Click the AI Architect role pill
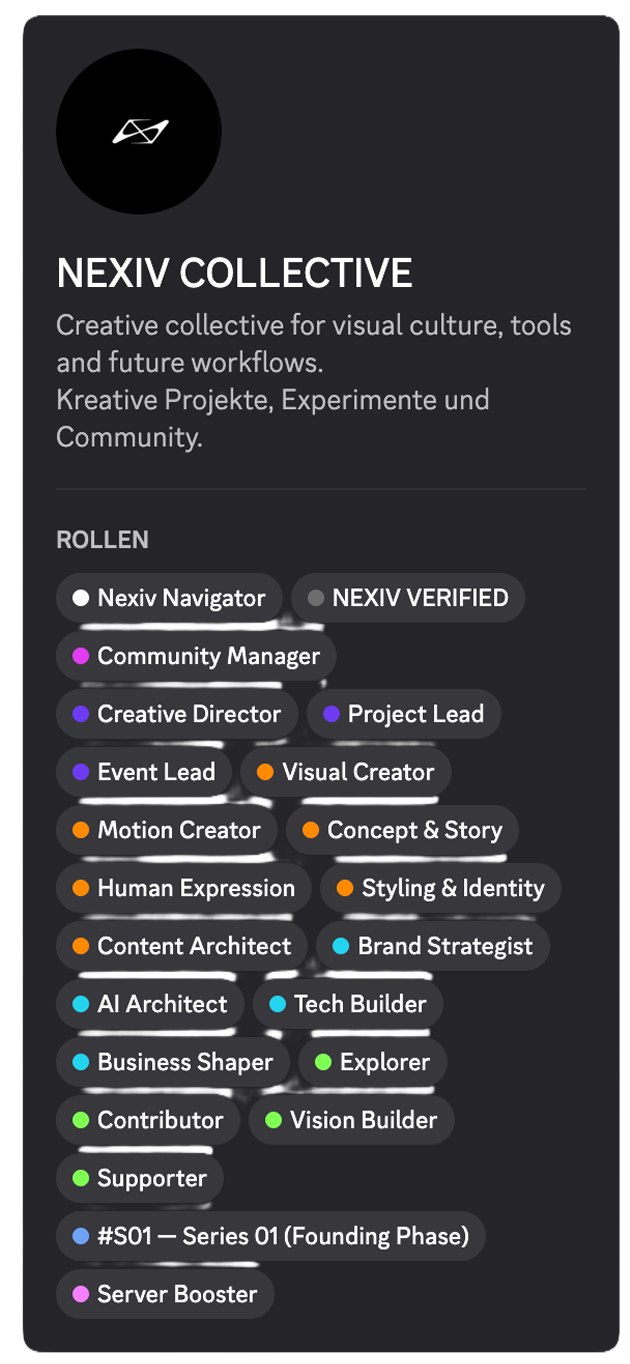The width and height of the screenshot is (630, 1364). [x=150, y=1004]
